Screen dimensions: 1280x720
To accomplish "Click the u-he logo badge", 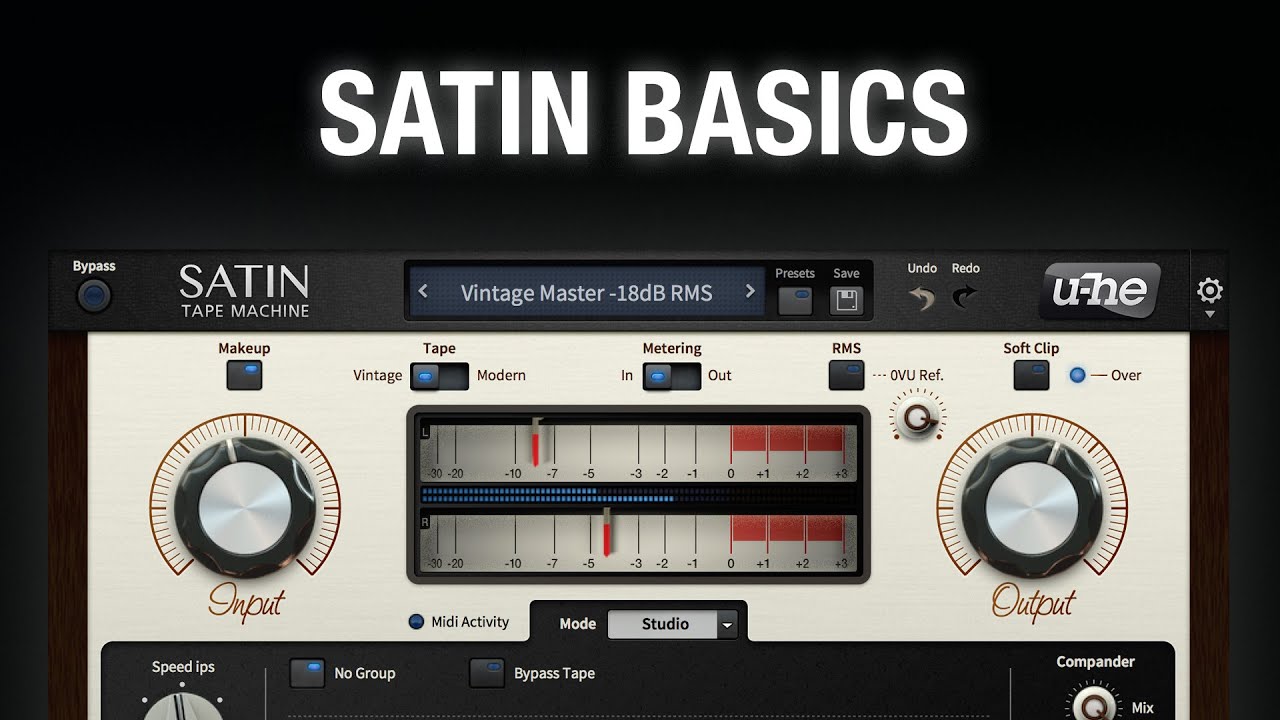I will coord(1099,291).
